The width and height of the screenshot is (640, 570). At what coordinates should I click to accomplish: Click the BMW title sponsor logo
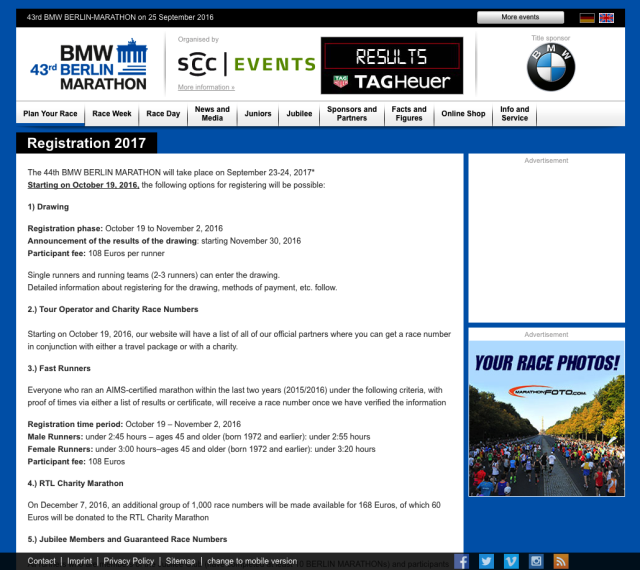551,69
